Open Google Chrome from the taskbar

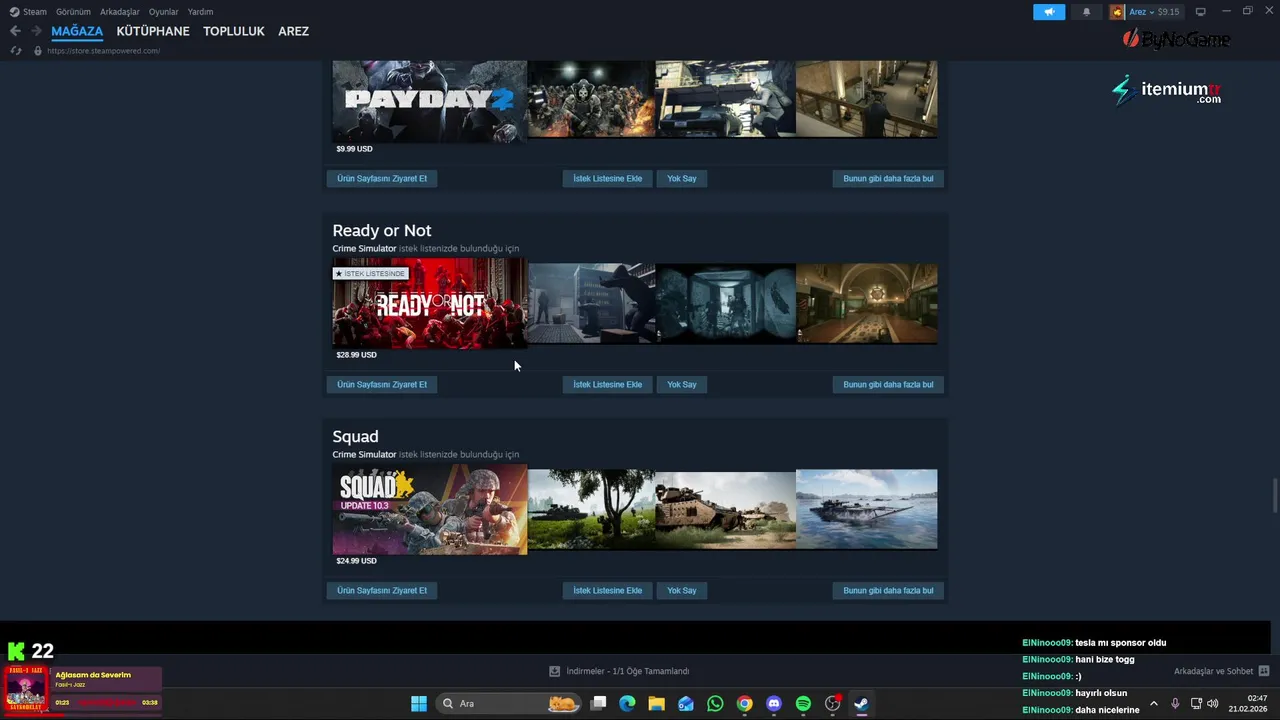click(x=744, y=703)
